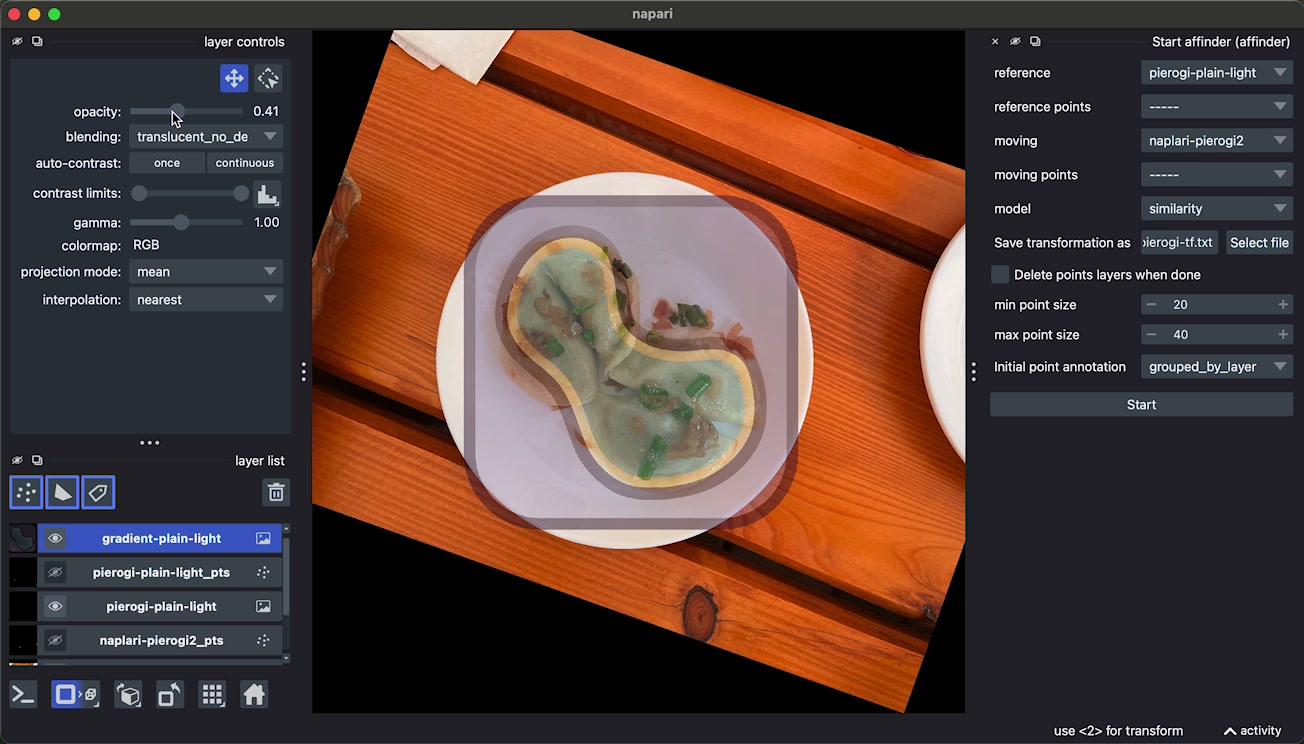Hide the affinder dock widget eye icon
The height and width of the screenshot is (744, 1304).
[1015, 42]
